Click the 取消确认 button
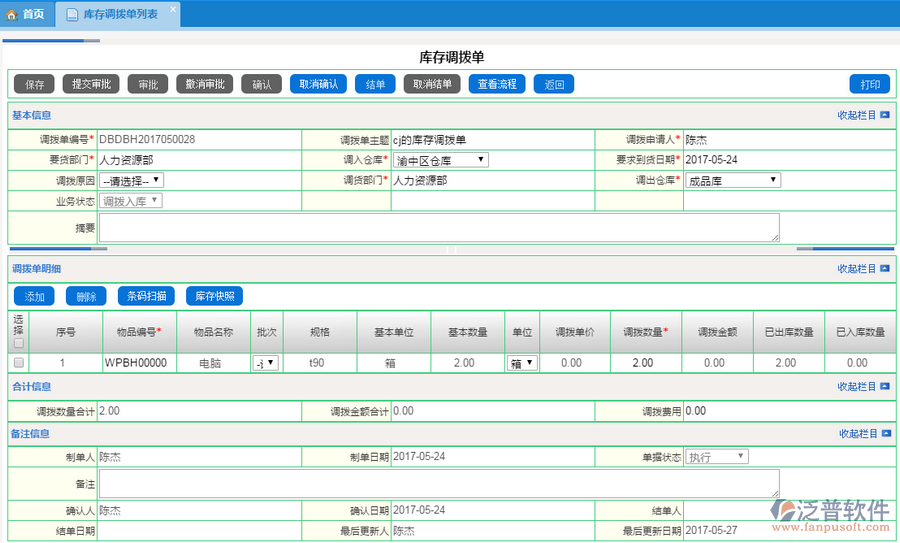This screenshot has height=543, width=900. (x=318, y=84)
